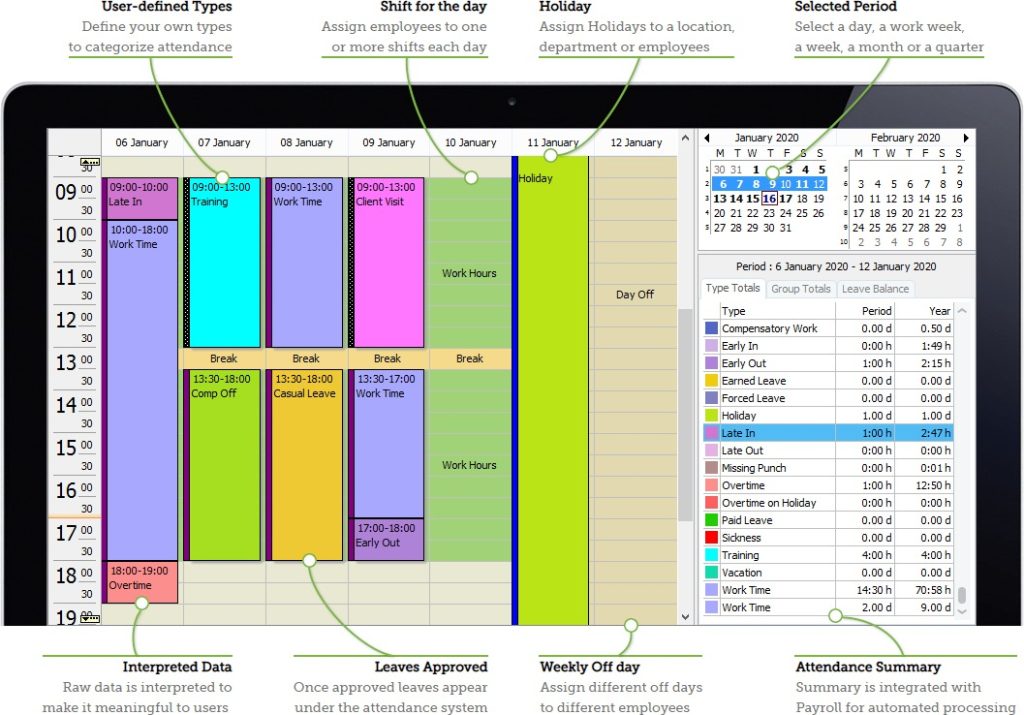Open the Leave Balance tab
This screenshot has width=1024, height=715.
pos(875,289)
